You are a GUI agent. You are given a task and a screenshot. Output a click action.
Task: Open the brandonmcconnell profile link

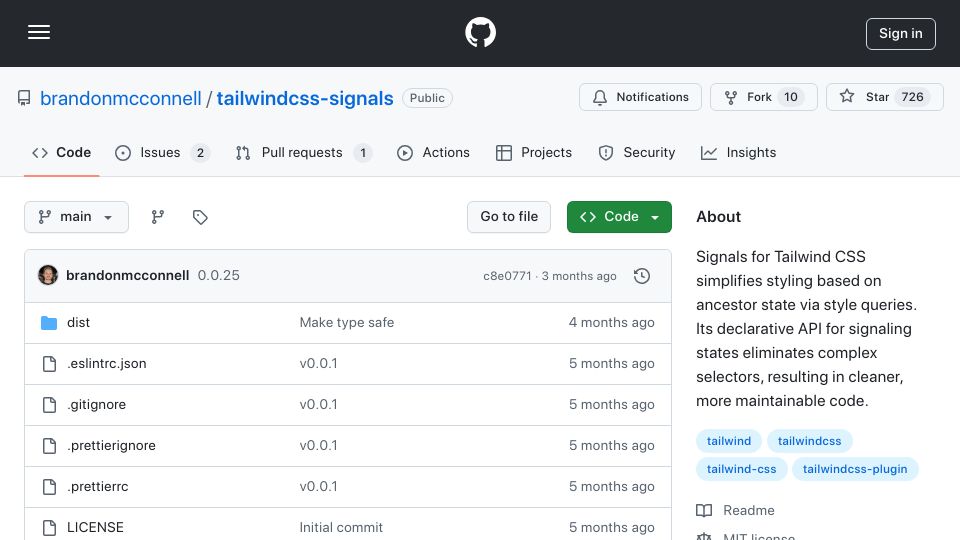point(121,98)
